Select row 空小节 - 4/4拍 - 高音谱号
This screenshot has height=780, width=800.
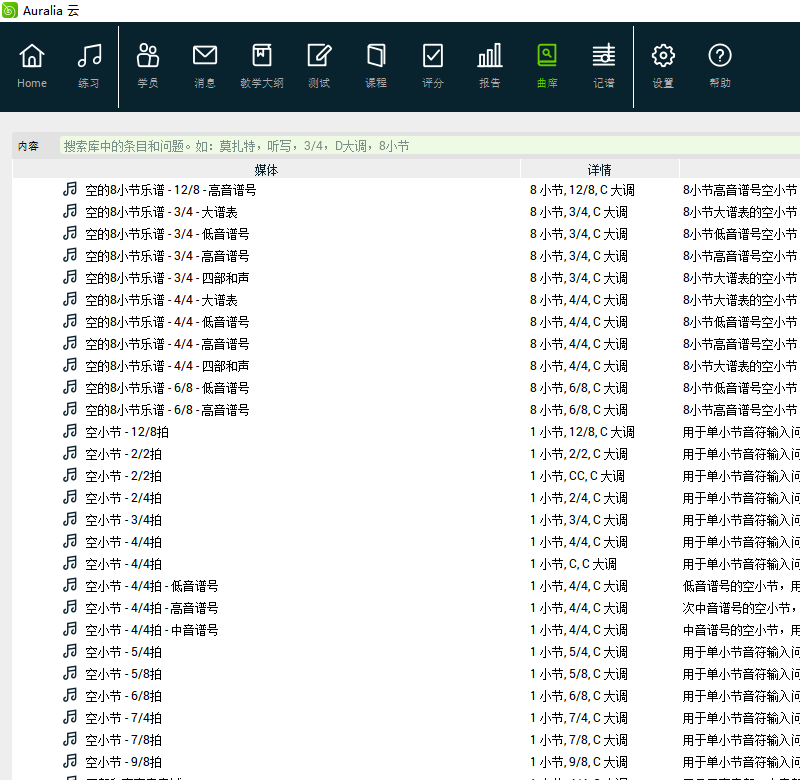coord(406,608)
